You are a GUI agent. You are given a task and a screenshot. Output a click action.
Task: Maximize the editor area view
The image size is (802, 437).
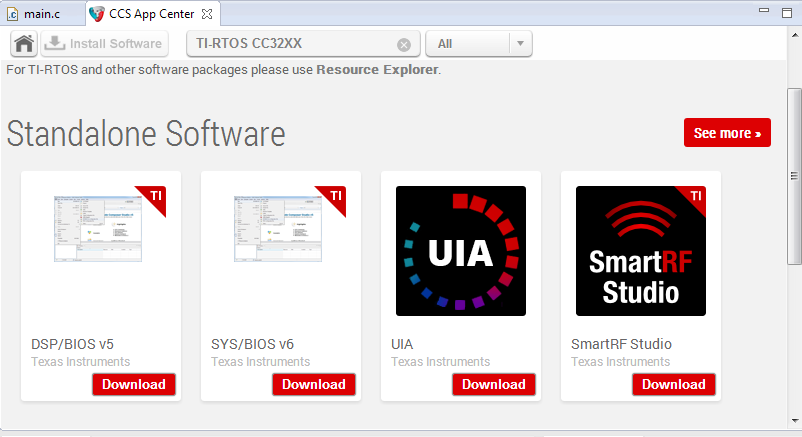pyautogui.click(x=787, y=13)
